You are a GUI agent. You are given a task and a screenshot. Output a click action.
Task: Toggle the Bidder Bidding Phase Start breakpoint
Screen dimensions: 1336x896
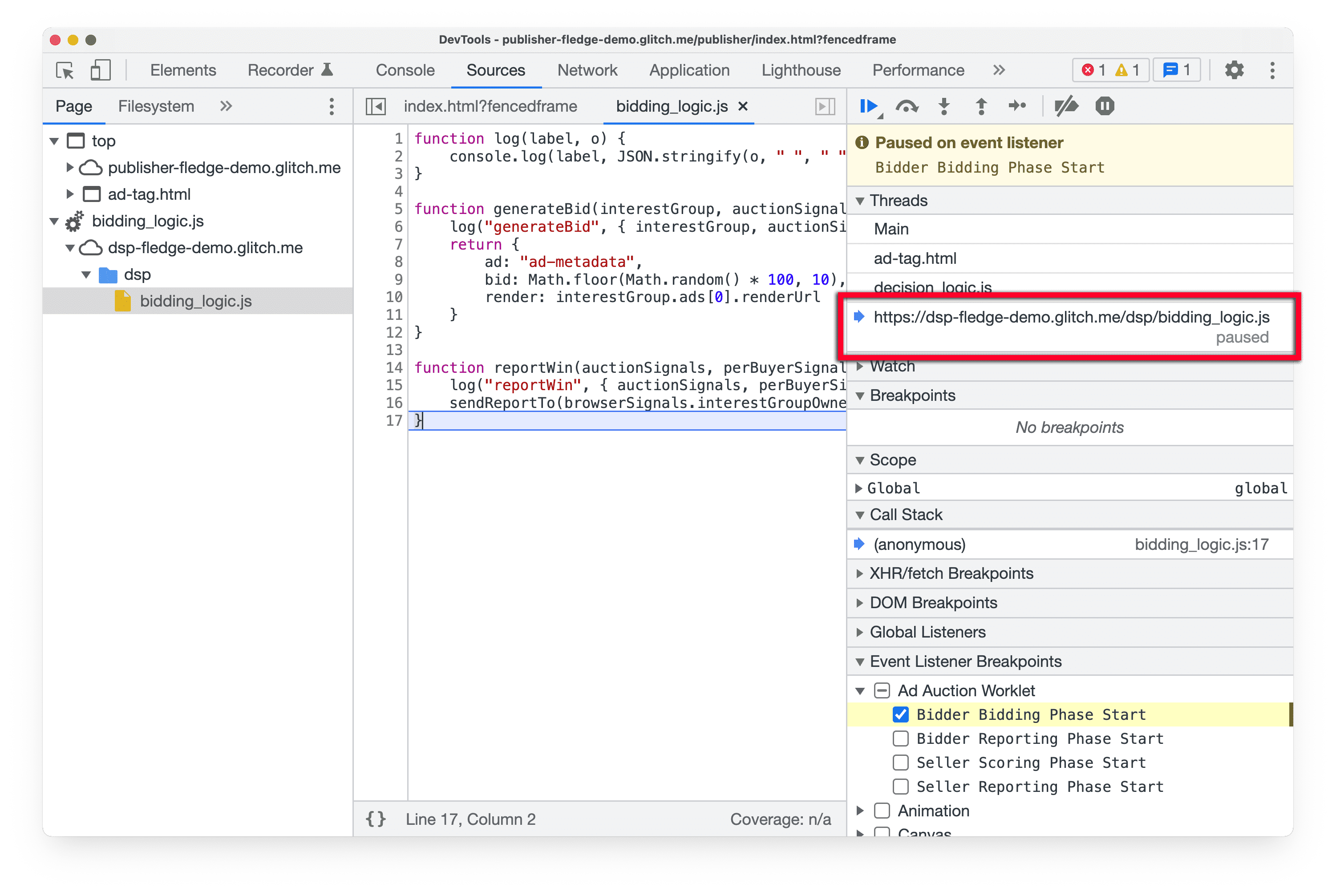coord(898,714)
